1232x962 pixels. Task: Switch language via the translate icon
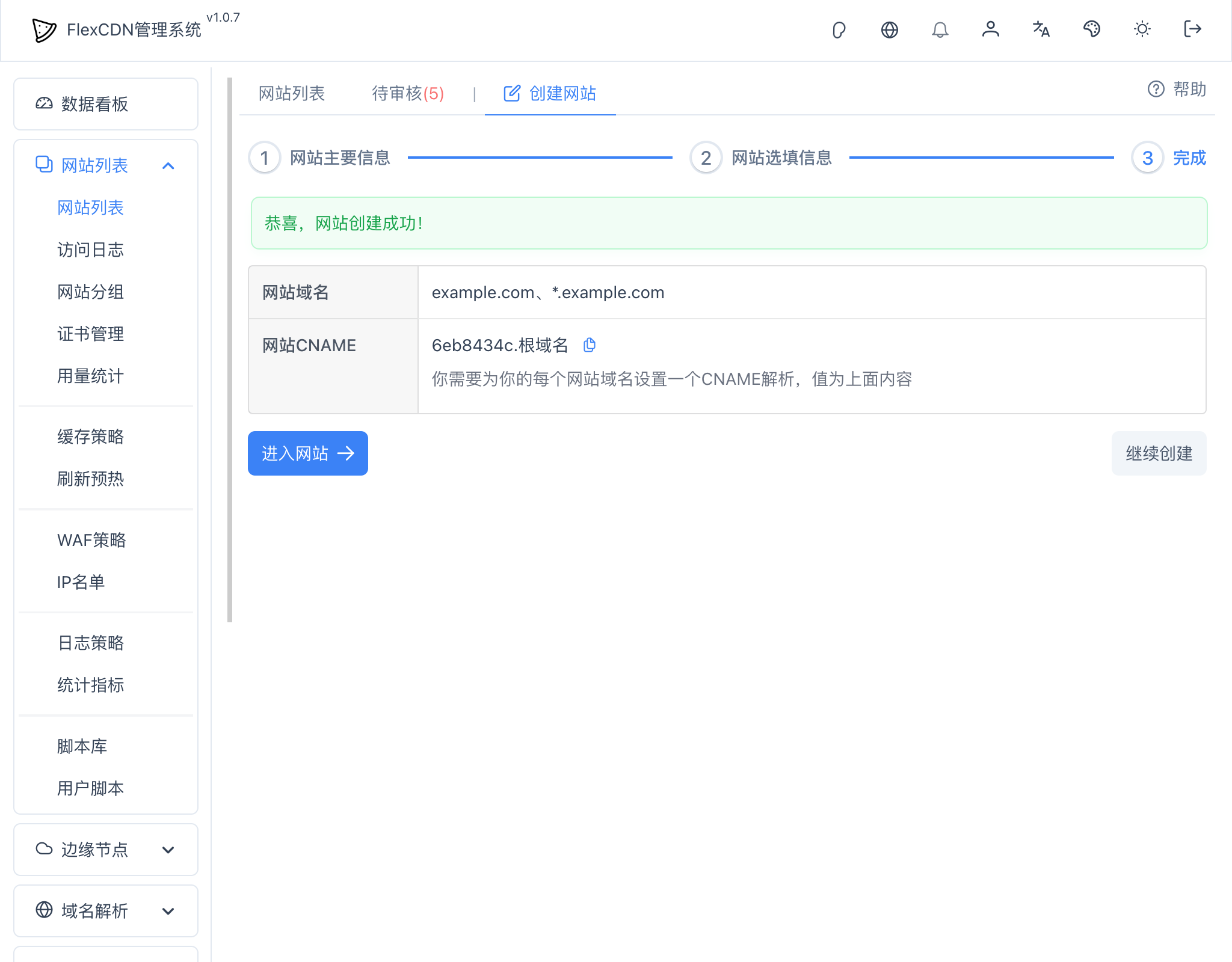[x=1041, y=29]
